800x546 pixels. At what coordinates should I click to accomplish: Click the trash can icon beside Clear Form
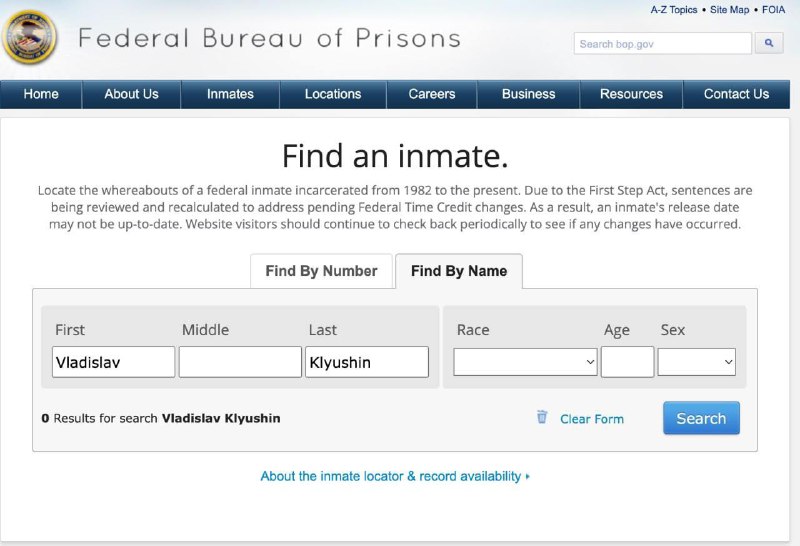pos(542,417)
